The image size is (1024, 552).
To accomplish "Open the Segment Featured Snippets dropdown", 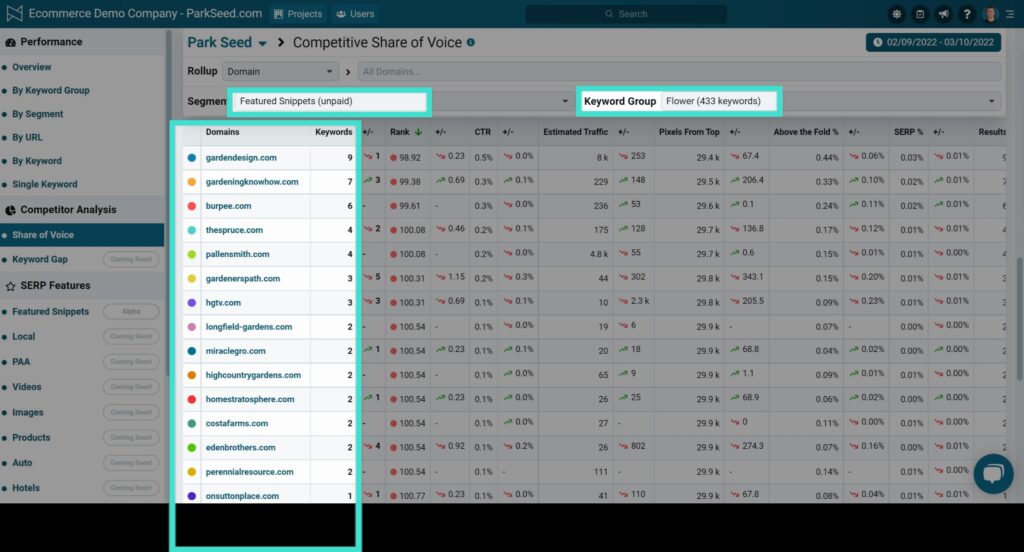I will click(402, 101).
